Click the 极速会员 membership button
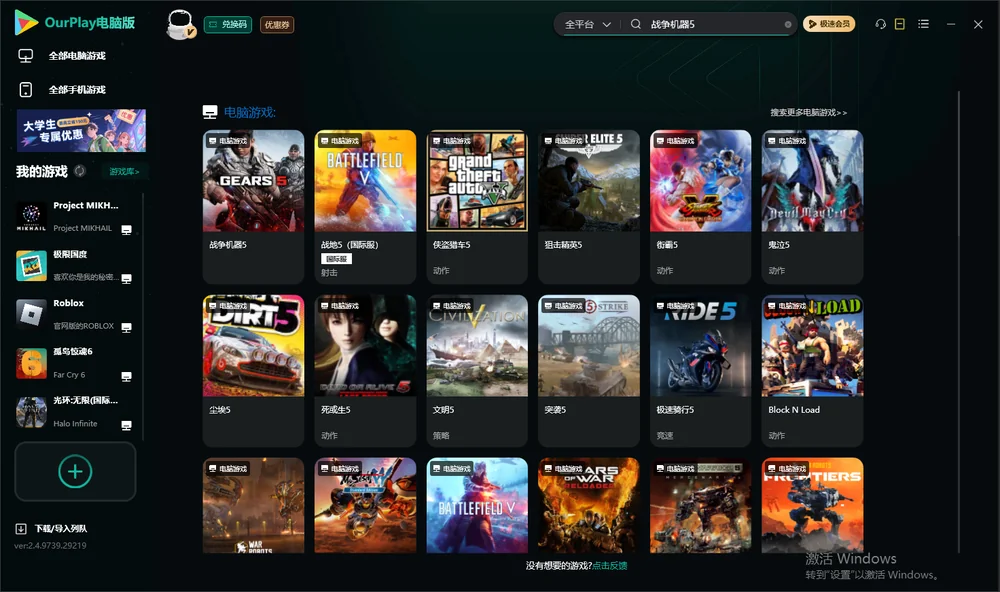This screenshot has width=1000, height=592. pyautogui.click(x=828, y=24)
